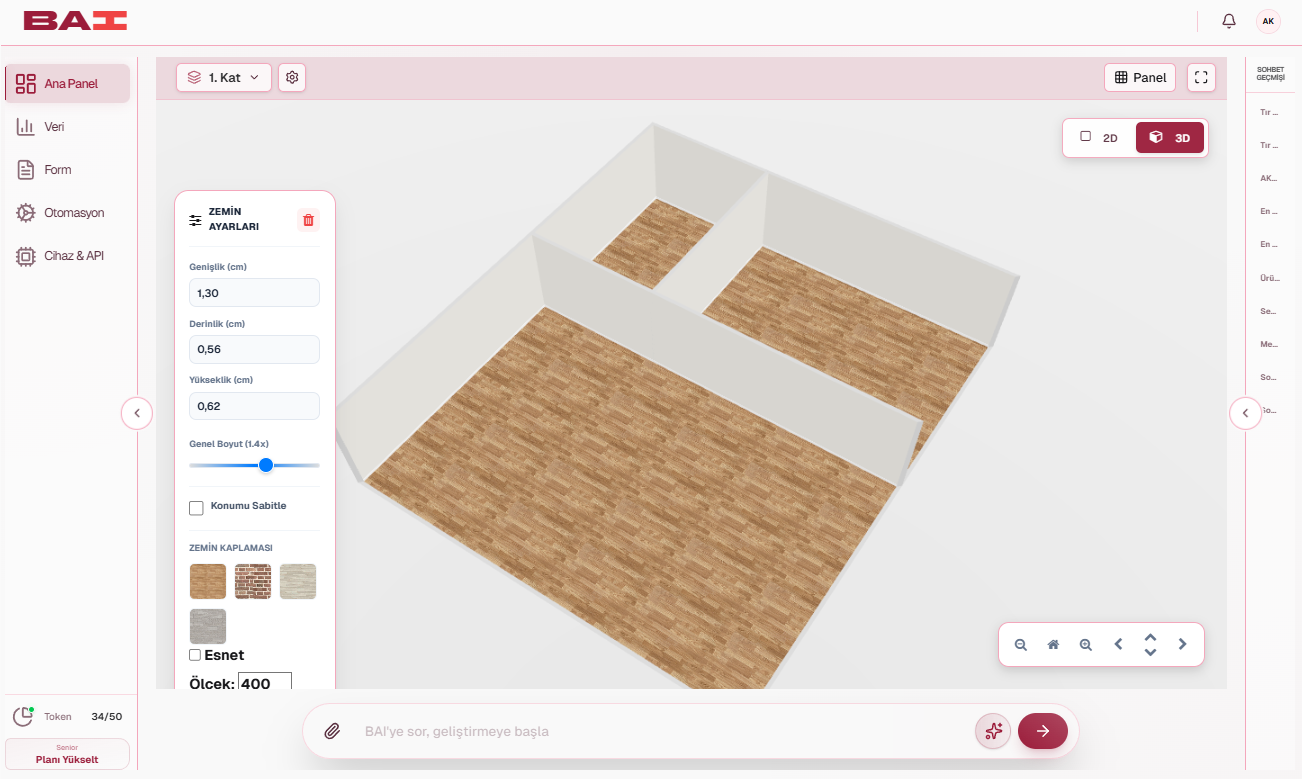The image size is (1302, 779).
Task: Expand the chat history panel chevron
Action: click(x=1245, y=412)
